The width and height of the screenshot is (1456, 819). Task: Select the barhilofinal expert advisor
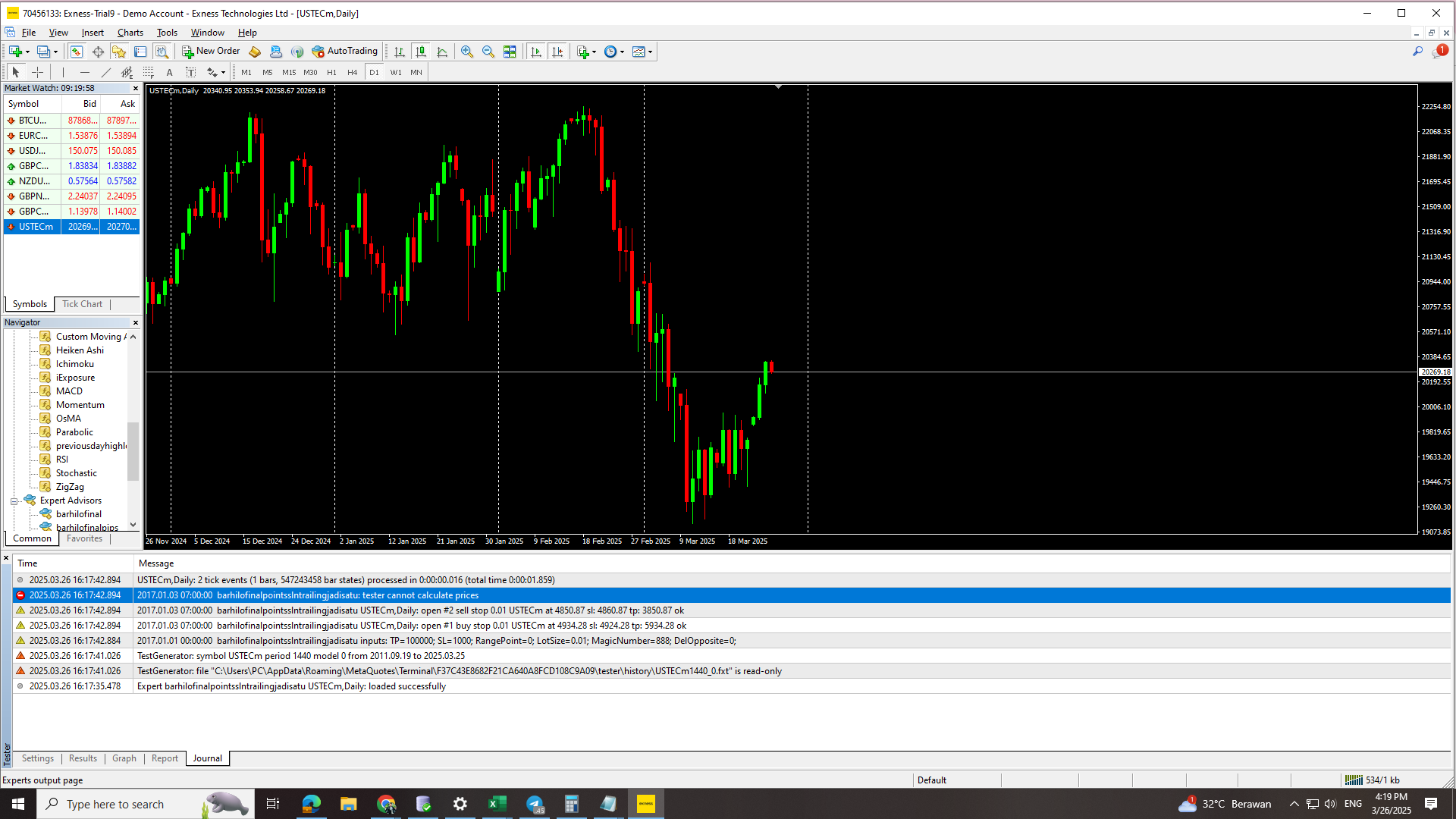point(78,514)
